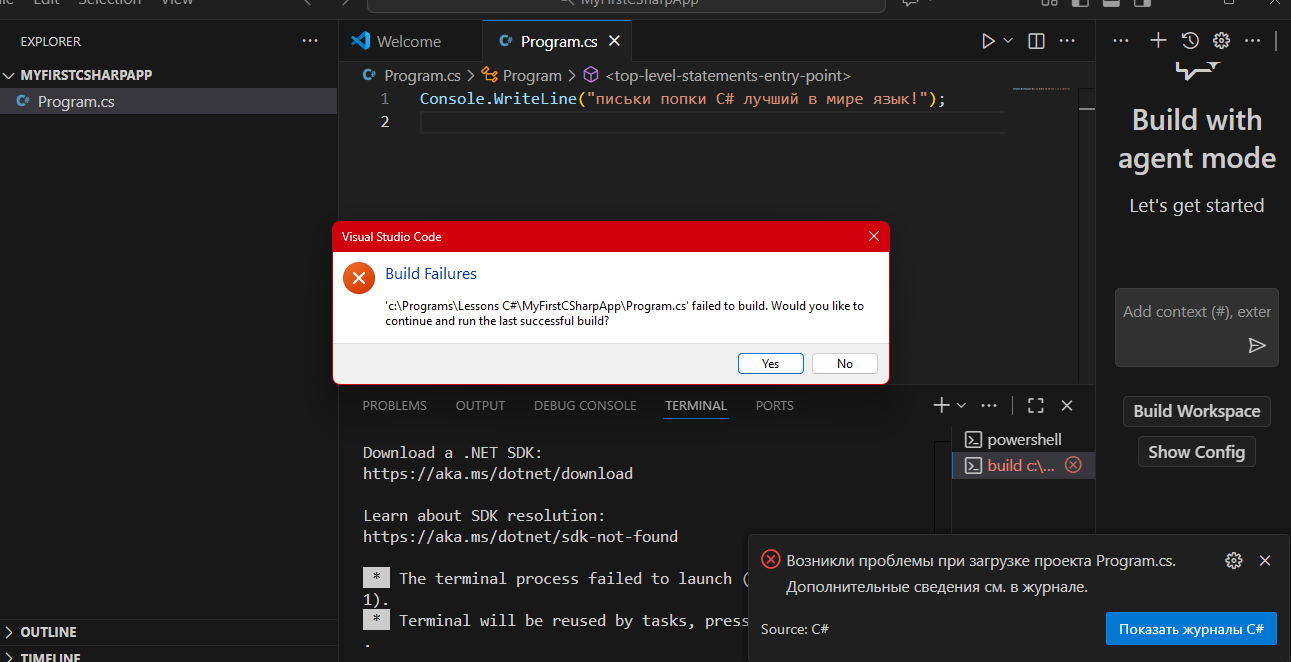Viewport: 1291px width, 662px height.
Task: Open the PORTS panel tab
Action: [x=775, y=405]
